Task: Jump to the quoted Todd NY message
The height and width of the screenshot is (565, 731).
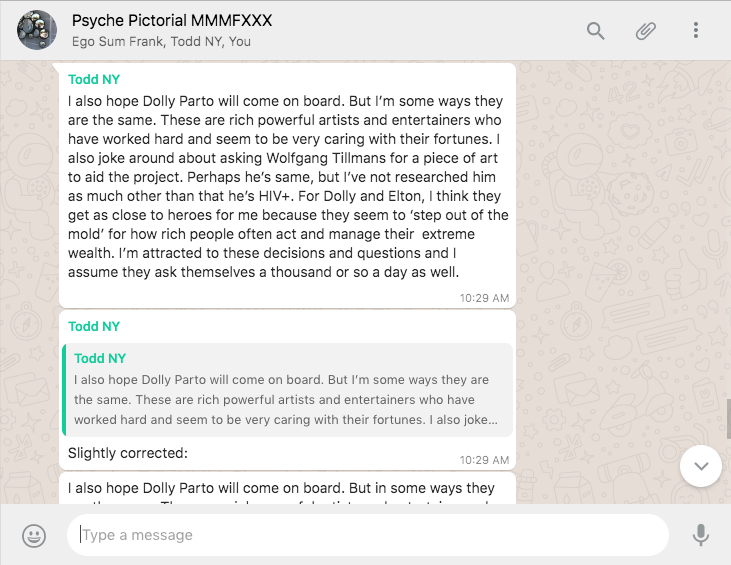Action: click(x=287, y=390)
